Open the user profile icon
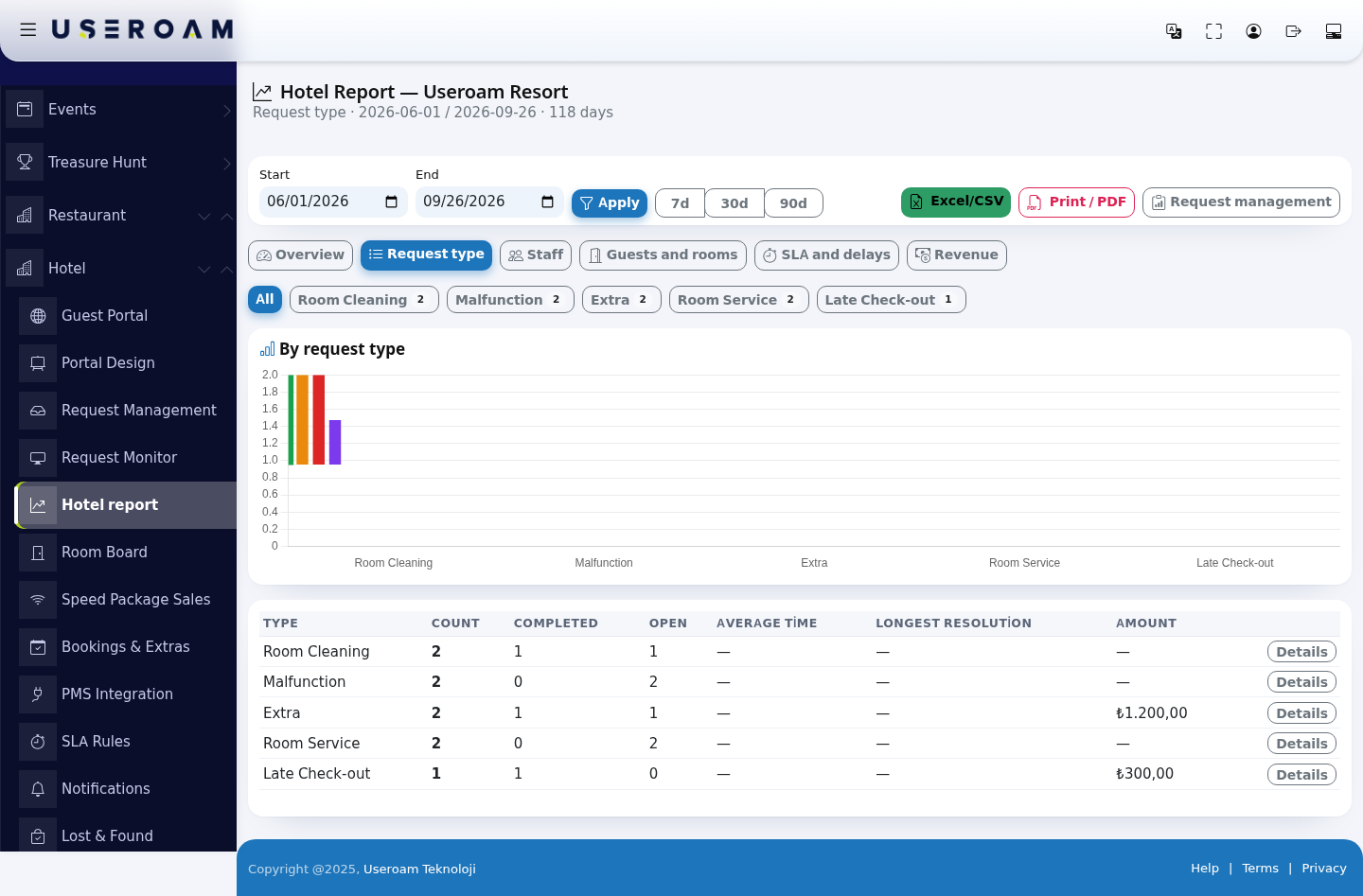This screenshot has width=1363, height=896. point(1253,31)
